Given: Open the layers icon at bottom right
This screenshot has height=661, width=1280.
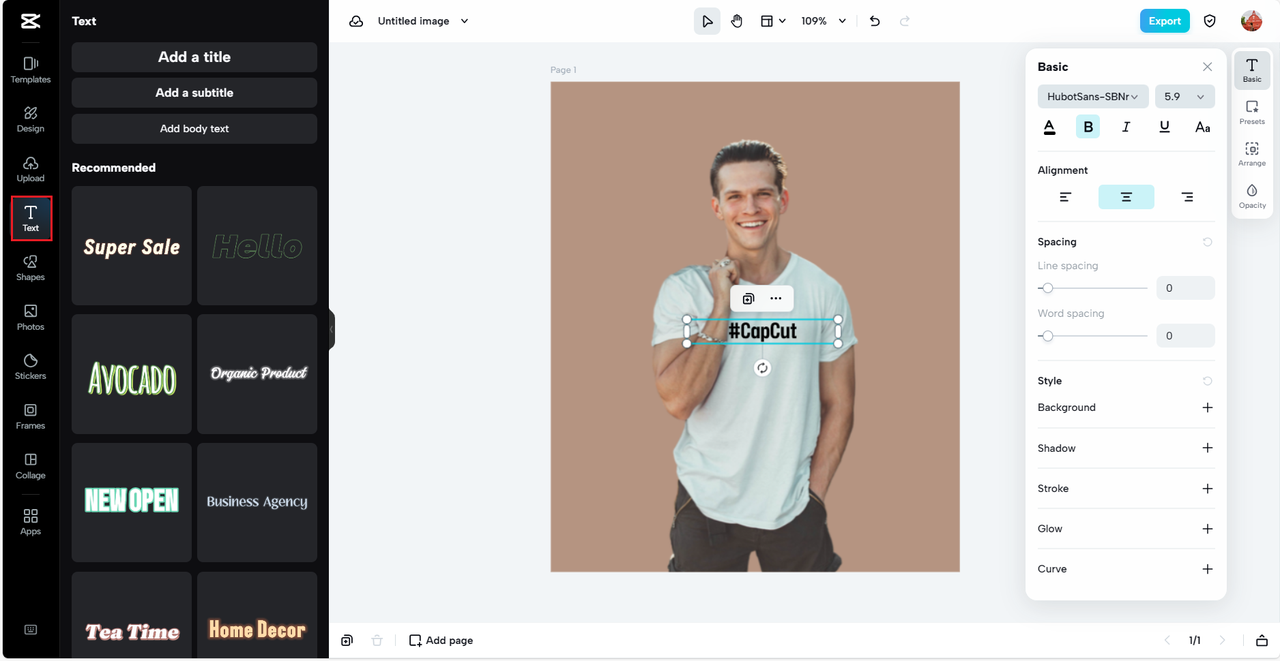Looking at the screenshot, I should point(1262,640).
